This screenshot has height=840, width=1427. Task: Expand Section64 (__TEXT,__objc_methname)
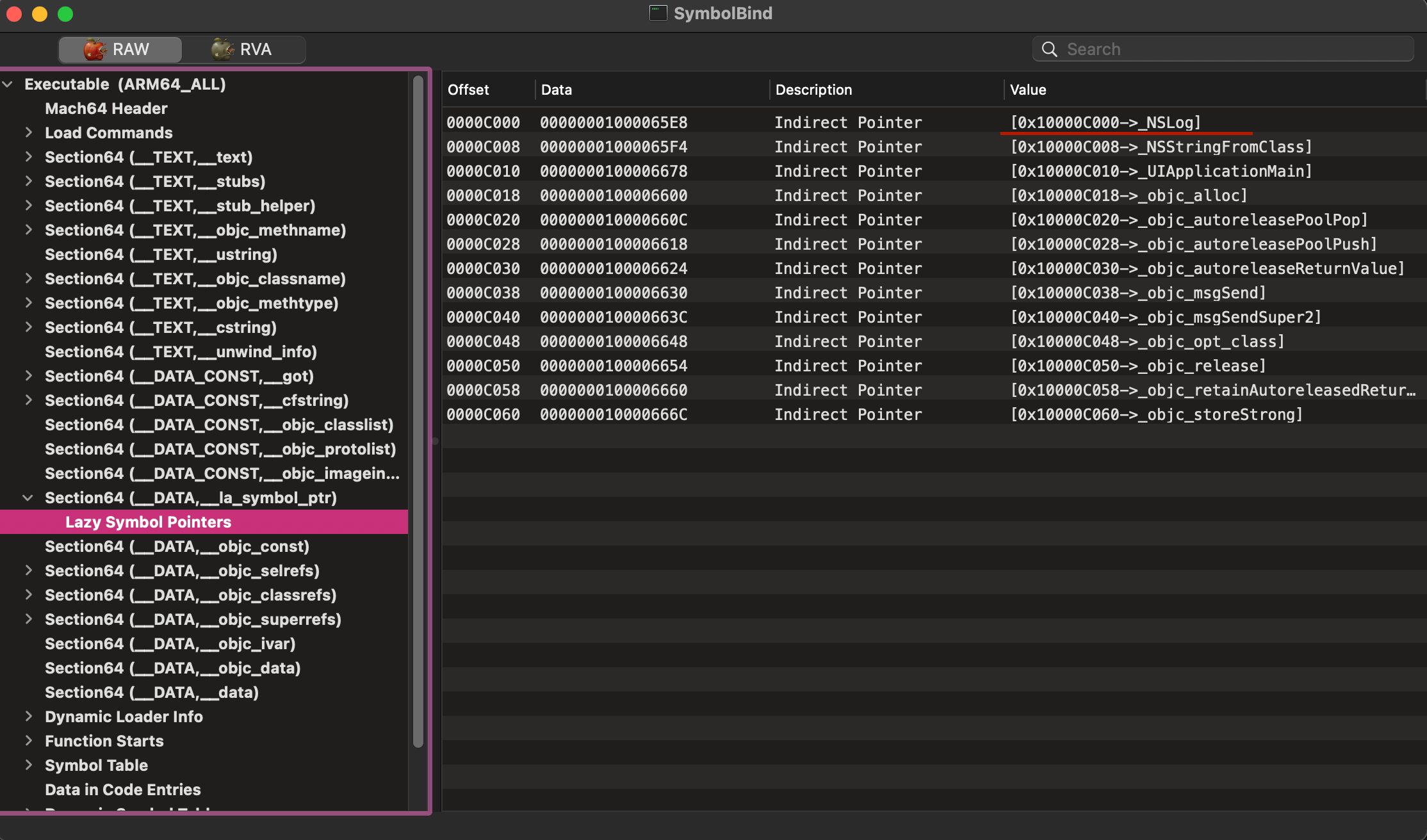coord(28,230)
